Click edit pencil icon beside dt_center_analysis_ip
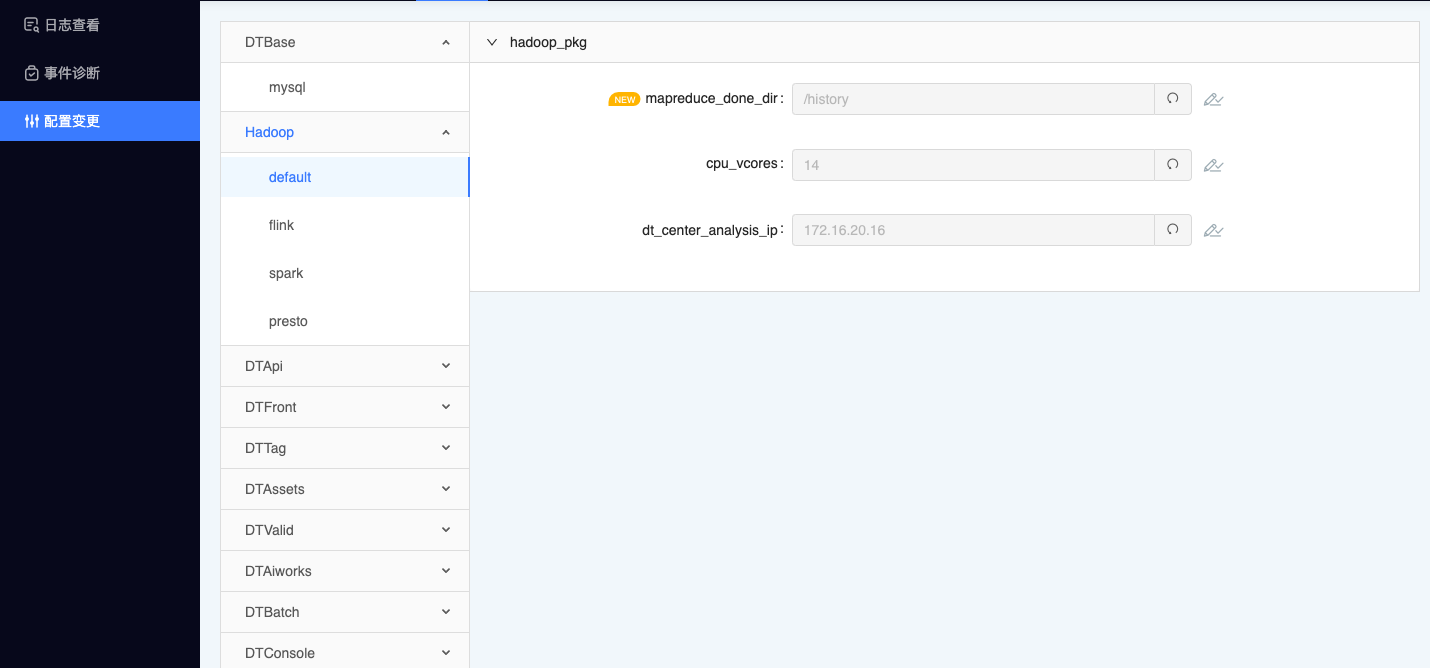Viewport: 1430px width, 668px height. tap(1213, 231)
